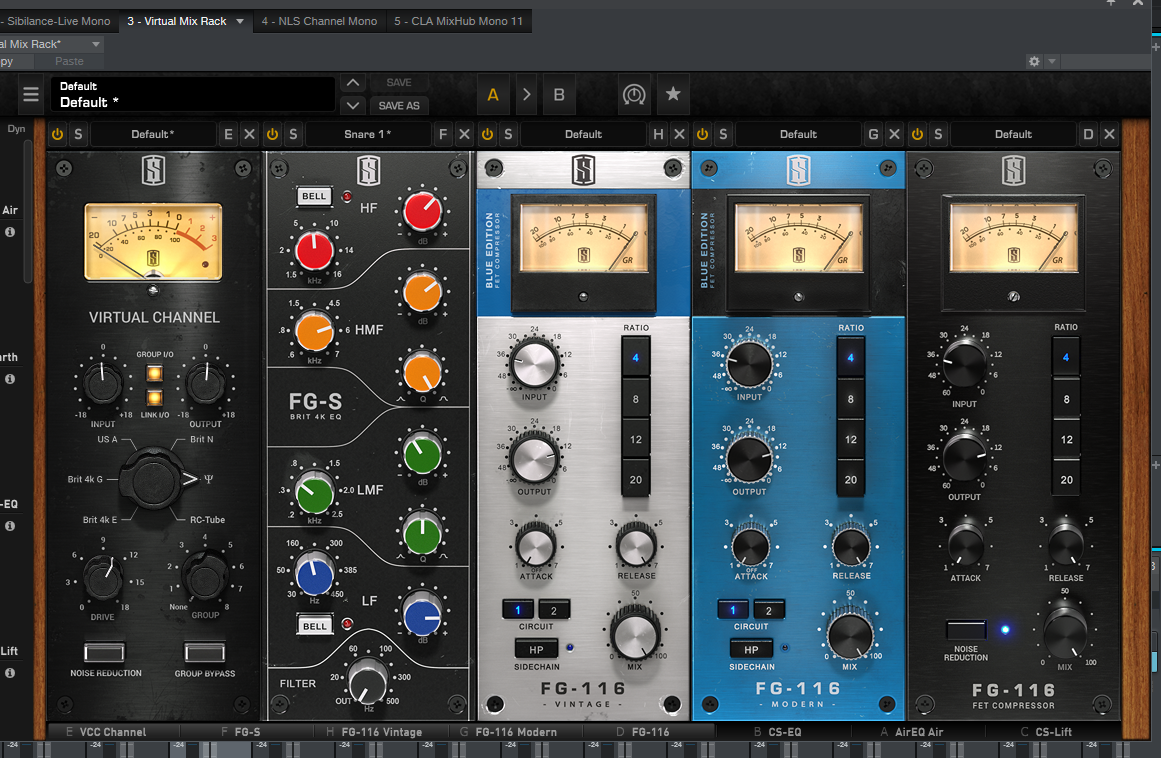The height and width of the screenshot is (758, 1161).
Task: Click the H letter in FG-116 Vintage header
Action: click(658, 134)
